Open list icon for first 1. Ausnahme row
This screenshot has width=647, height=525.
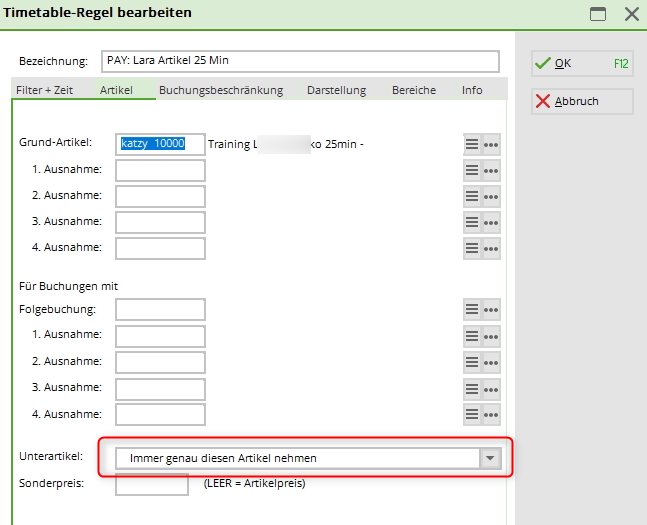(472, 170)
